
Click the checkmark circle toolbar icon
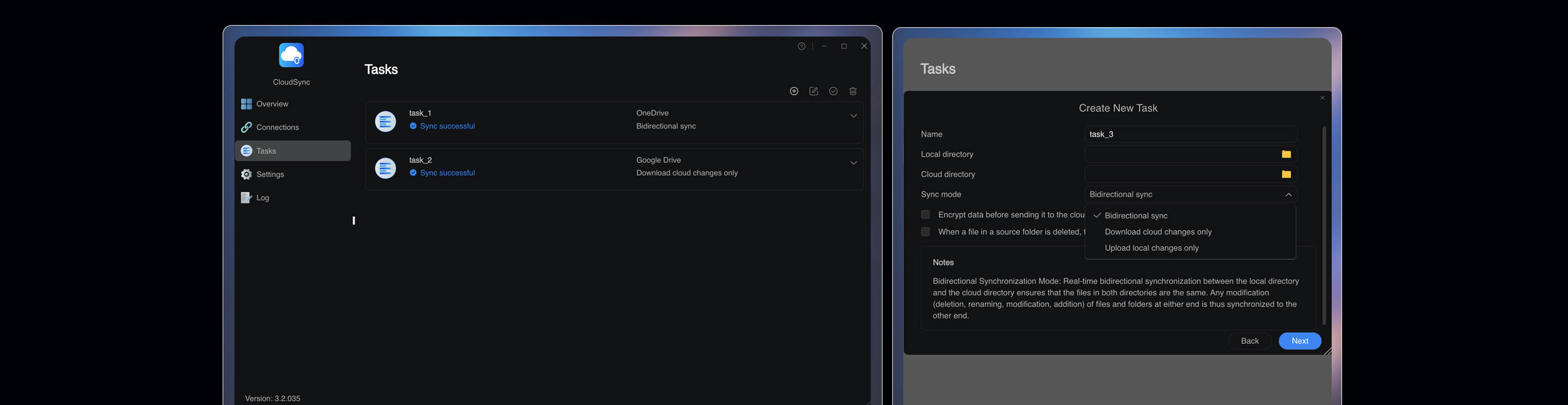coord(834,91)
